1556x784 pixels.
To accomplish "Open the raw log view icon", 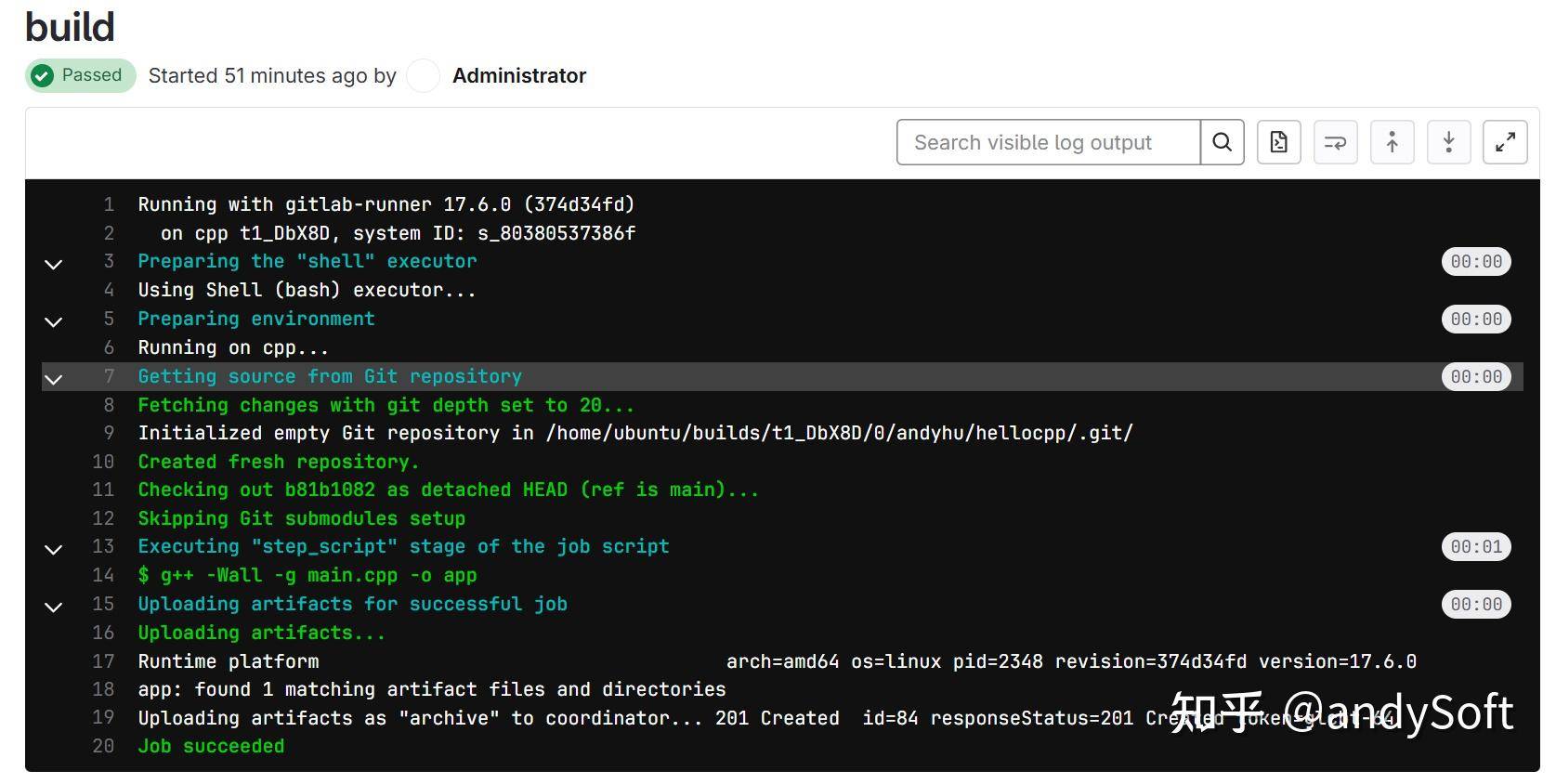I will (x=1279, y=142).
